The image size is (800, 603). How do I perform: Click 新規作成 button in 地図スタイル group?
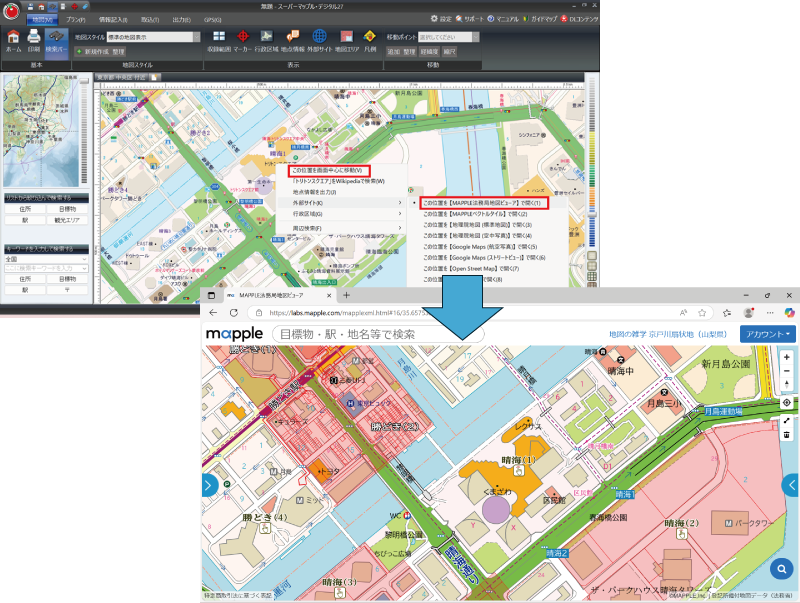click(93, 52)
